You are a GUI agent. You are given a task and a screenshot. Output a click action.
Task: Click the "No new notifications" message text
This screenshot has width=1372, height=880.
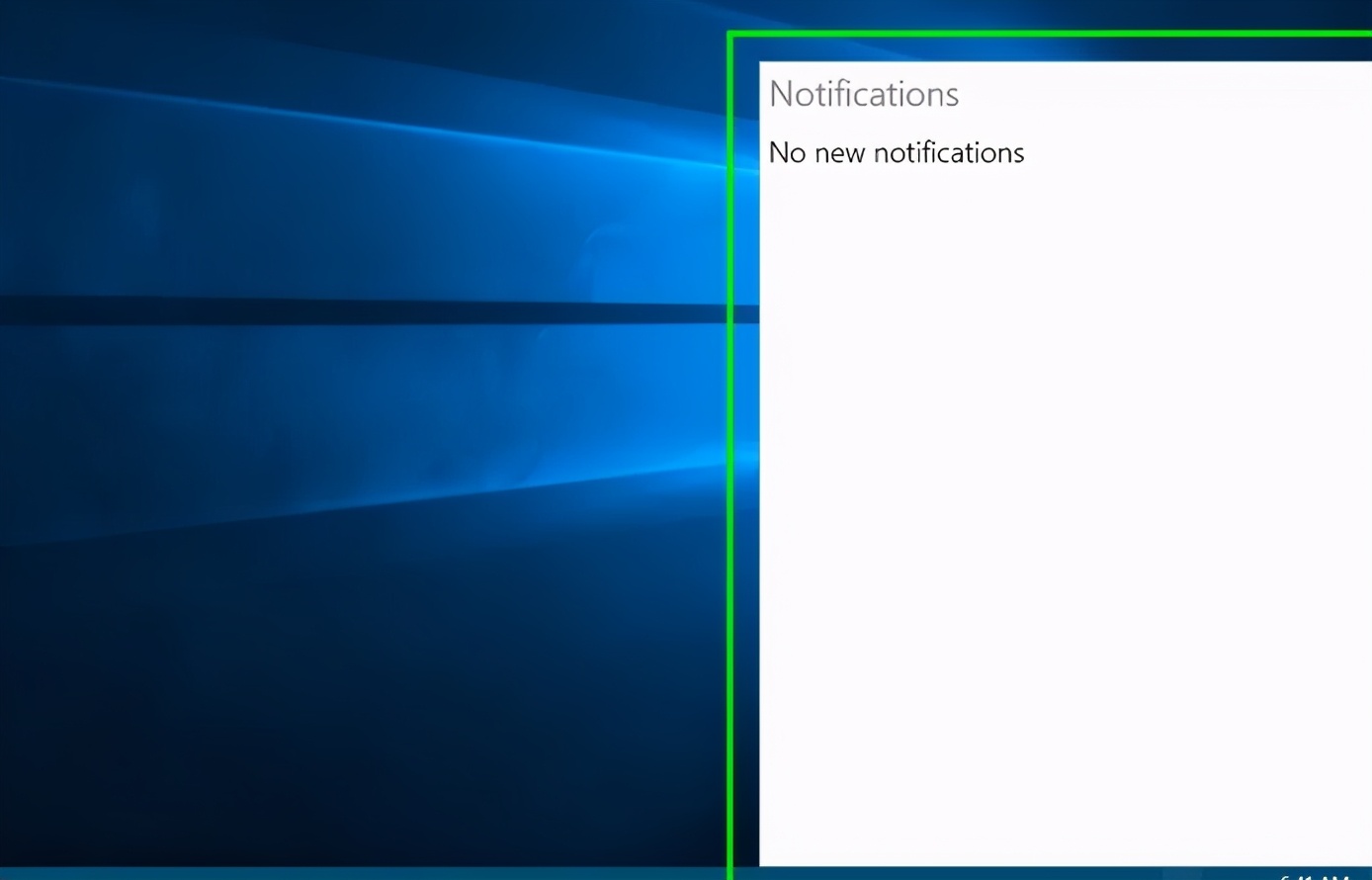click(x=897, y=152)
